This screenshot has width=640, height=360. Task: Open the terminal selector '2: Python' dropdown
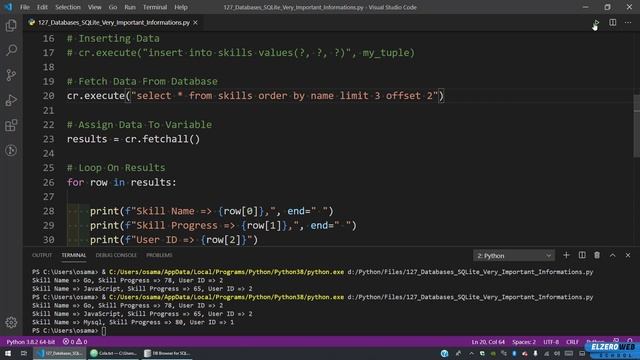[x=514, y=256]
